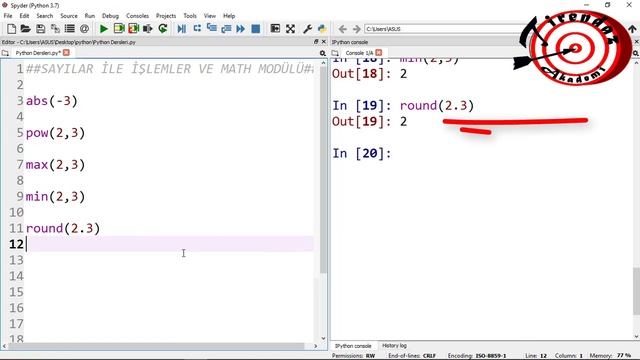Image resolution: width=640 pixels, height=360 pixels.
Task: Click the console vertical scrollbar
Action: coord(636,291)
